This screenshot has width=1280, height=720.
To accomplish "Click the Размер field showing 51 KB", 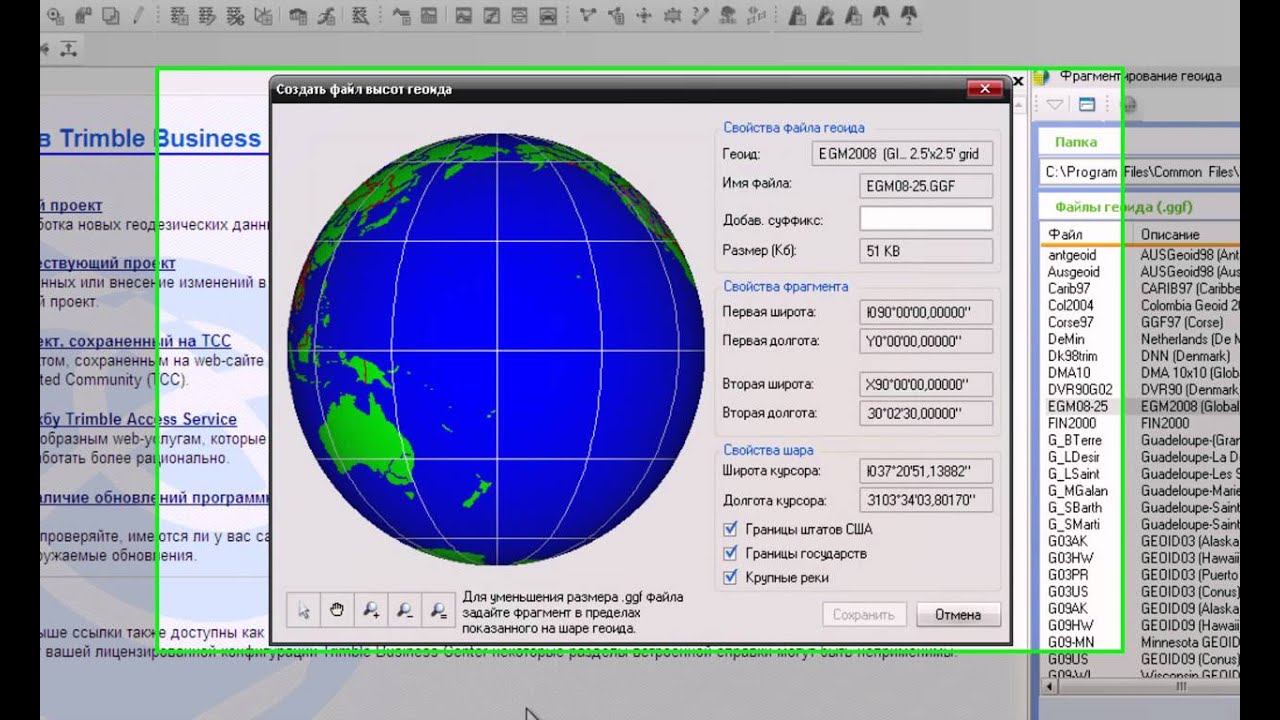I will tap(926, 251).
